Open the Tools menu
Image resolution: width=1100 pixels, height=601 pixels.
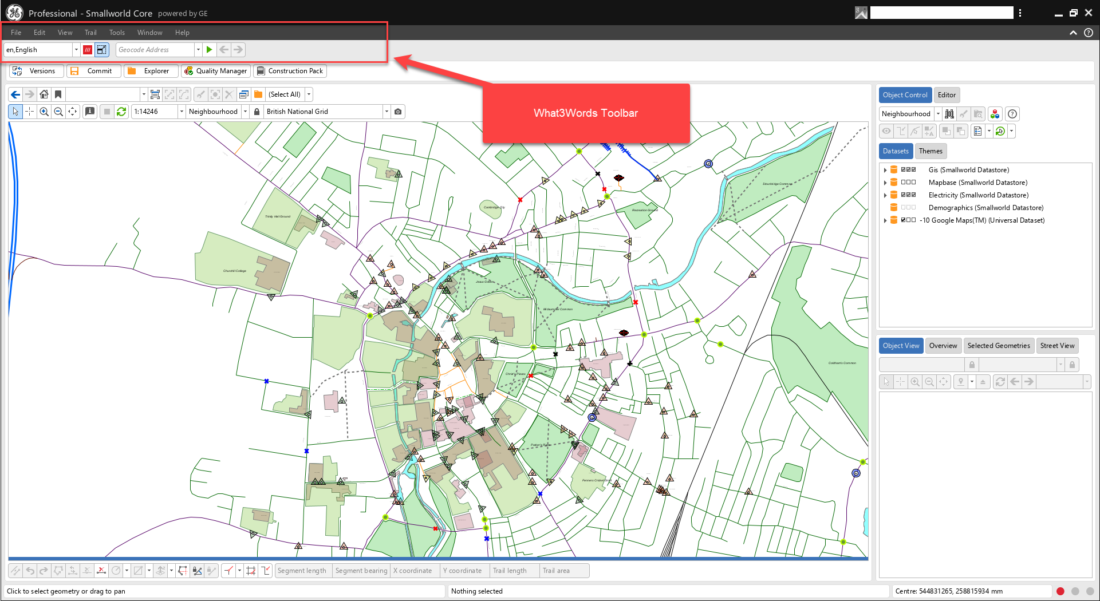click(x=116, y=32)
